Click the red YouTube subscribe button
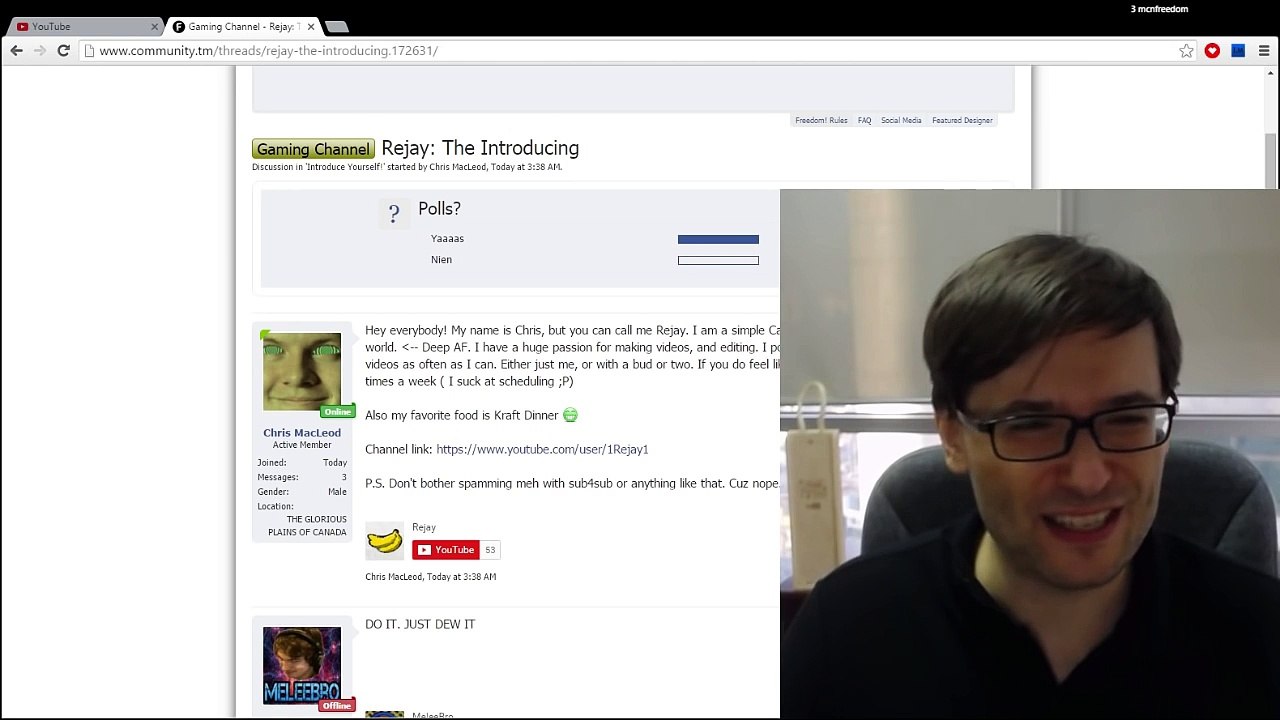Image resolution: width=1280 pixels, height=720 pixels. click(x=446, y=550)
